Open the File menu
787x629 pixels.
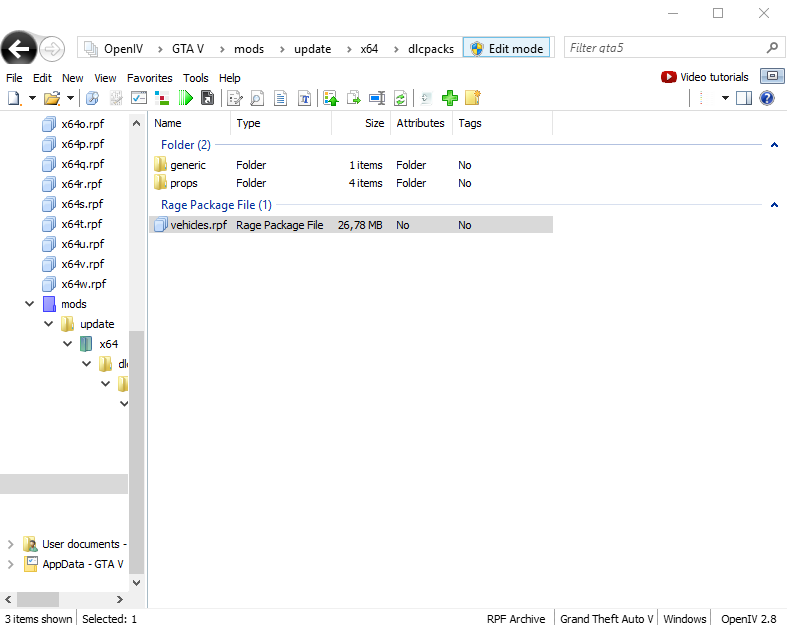pos(14,78)
